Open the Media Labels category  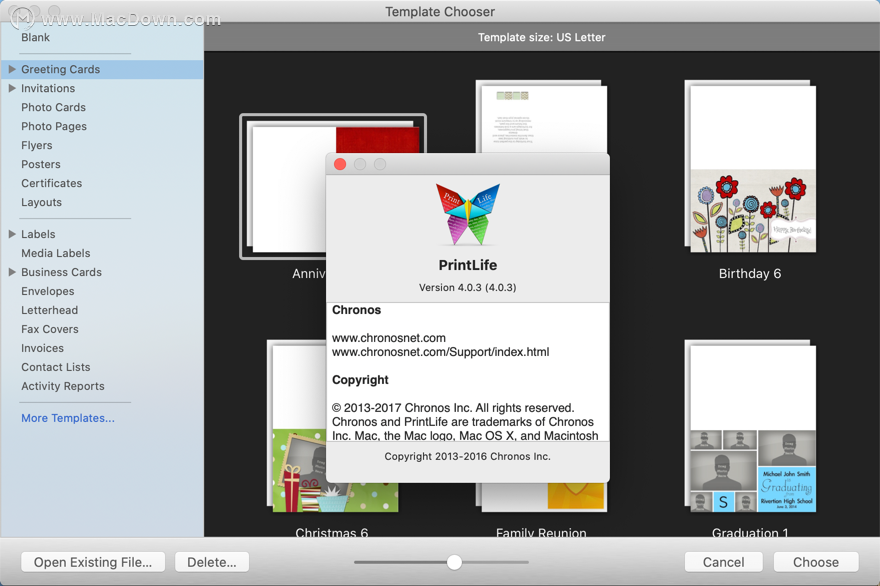click(56, 253)
